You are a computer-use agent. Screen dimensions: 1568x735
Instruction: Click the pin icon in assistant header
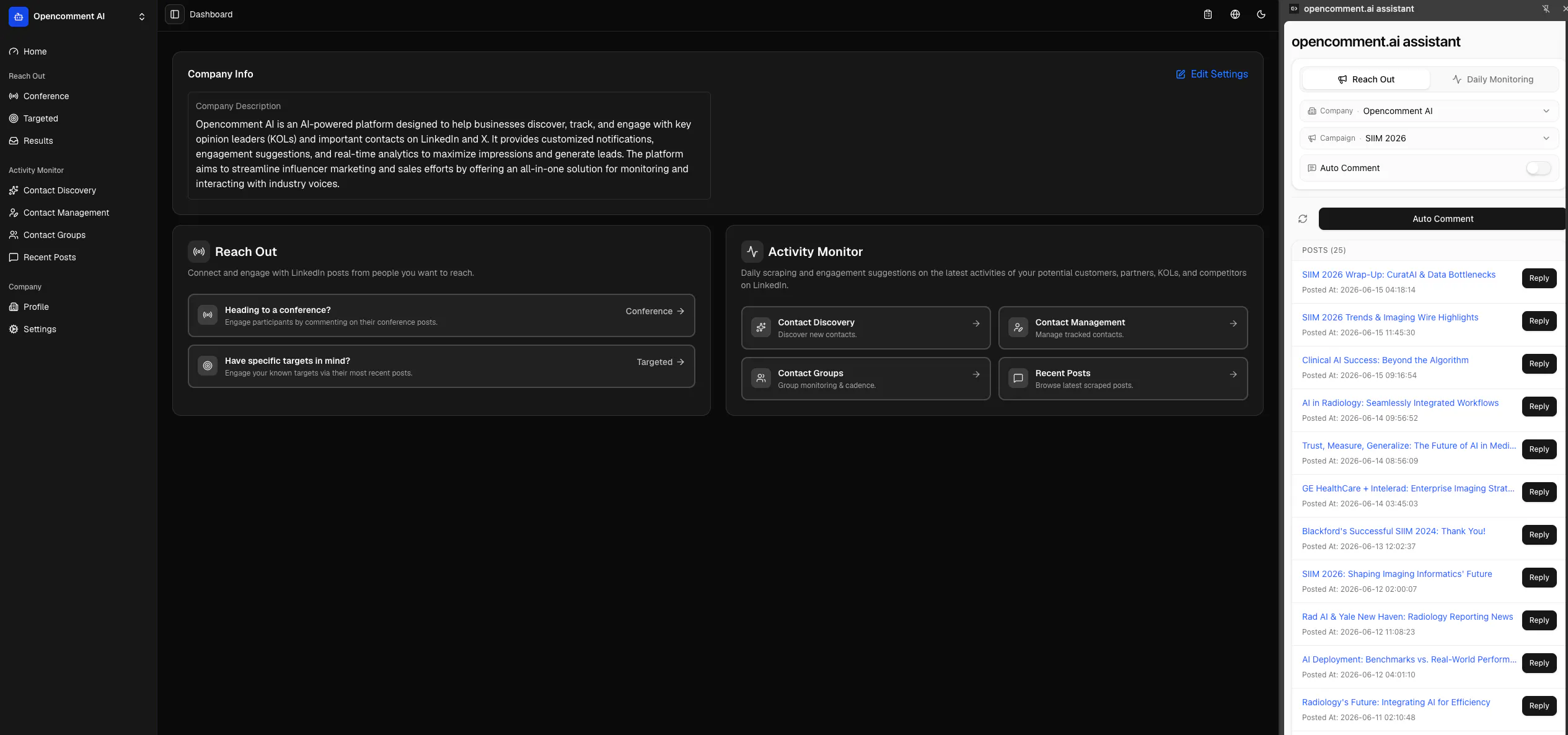1546,9
